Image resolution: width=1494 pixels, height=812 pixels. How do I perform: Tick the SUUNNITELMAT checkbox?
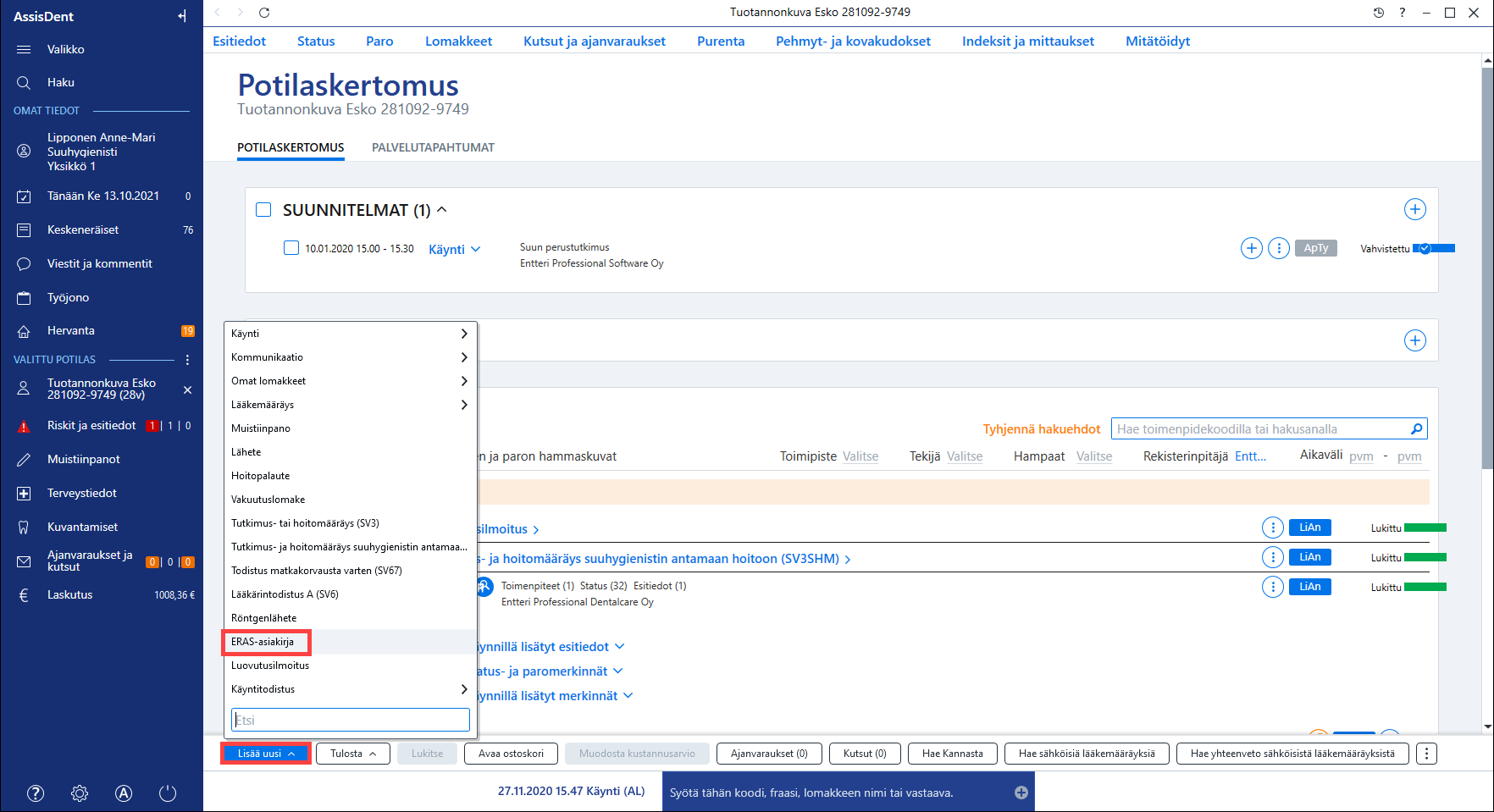(x=263, y=209)
